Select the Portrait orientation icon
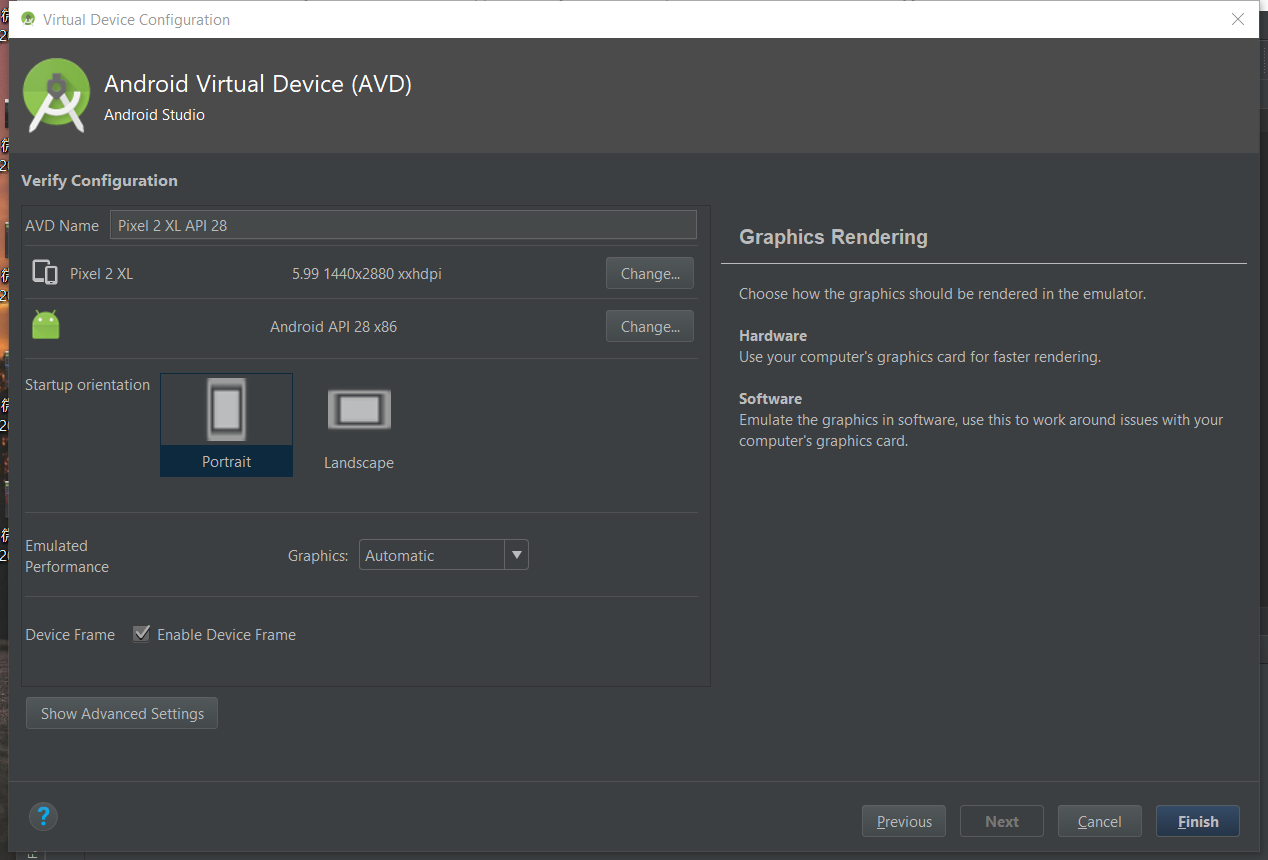Viewport: 1268px width, 860px height. (x=226, y=410)
